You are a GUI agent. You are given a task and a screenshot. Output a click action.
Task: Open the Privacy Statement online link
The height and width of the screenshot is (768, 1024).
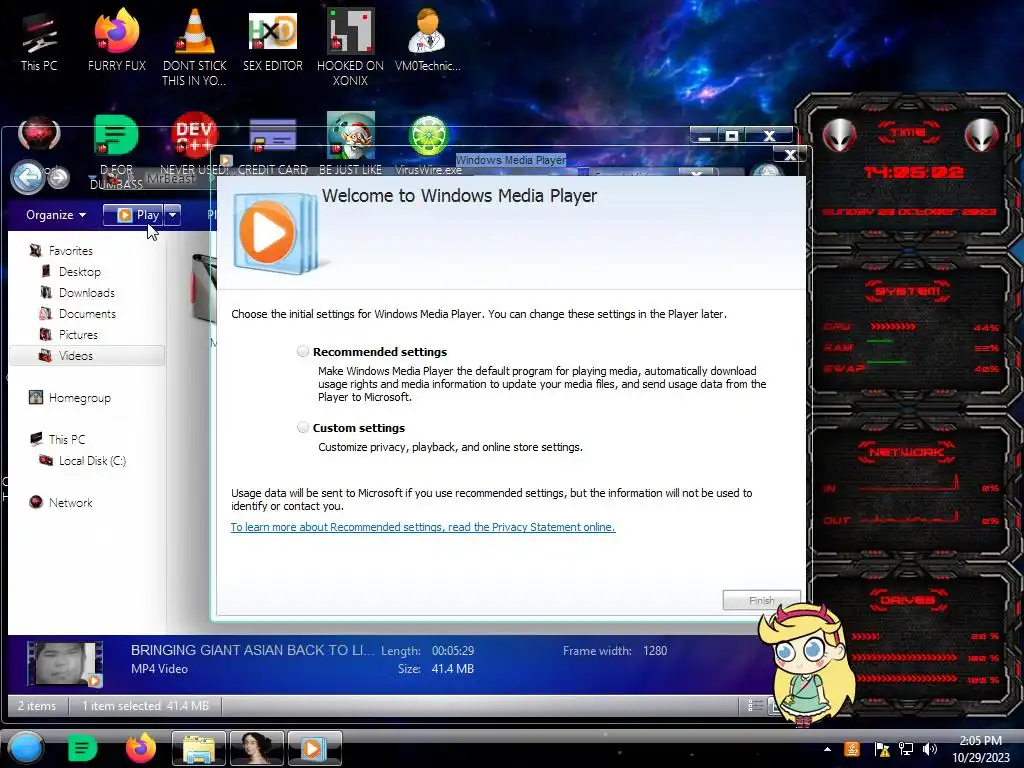[423, 527]
